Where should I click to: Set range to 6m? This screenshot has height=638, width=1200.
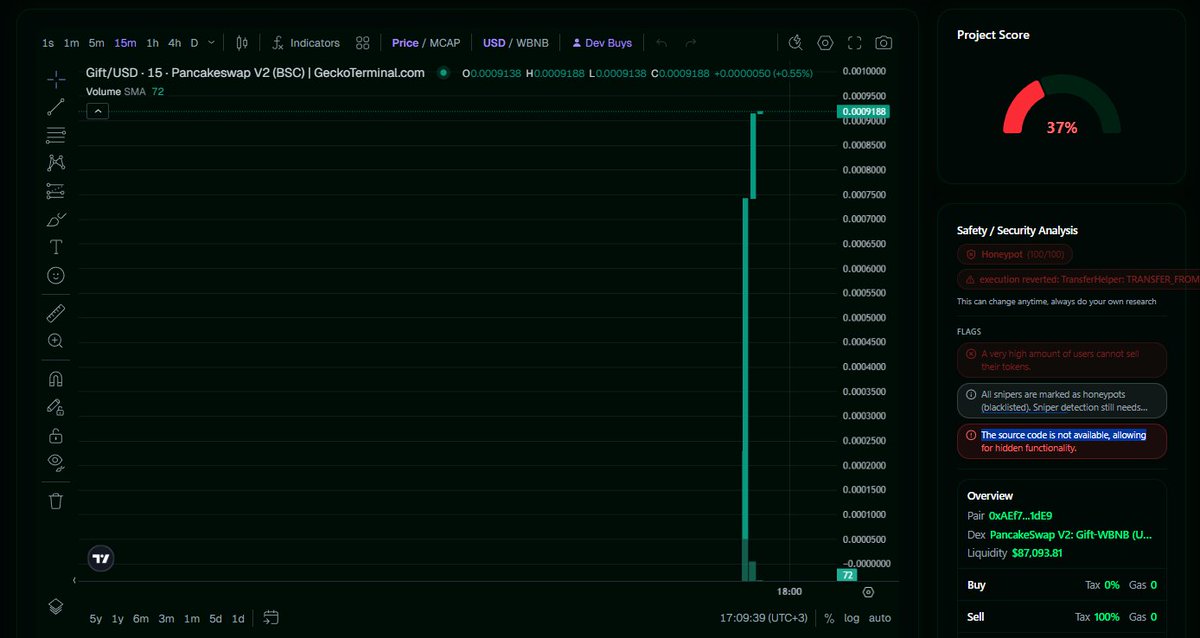tap(140, 618)
